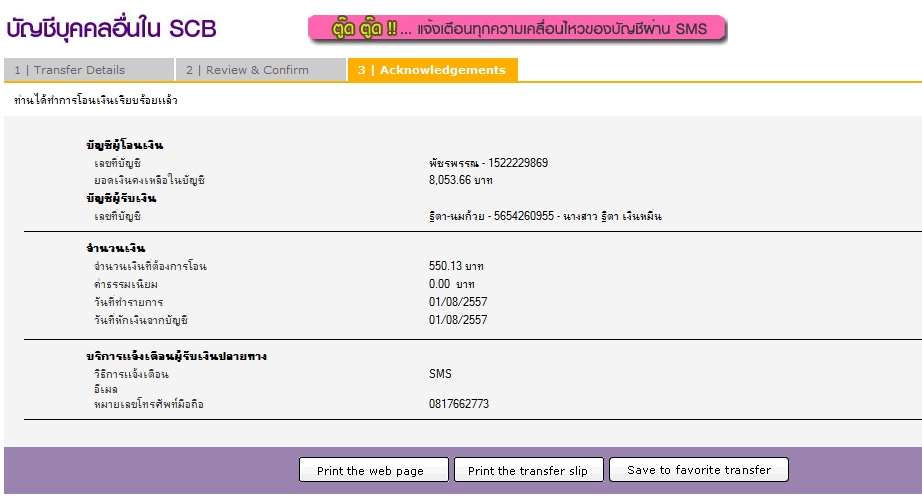922x496 pixels.
Task: Click the วันที่หักเงินจากบัญชี date value
Action: (x=458, y=320)
